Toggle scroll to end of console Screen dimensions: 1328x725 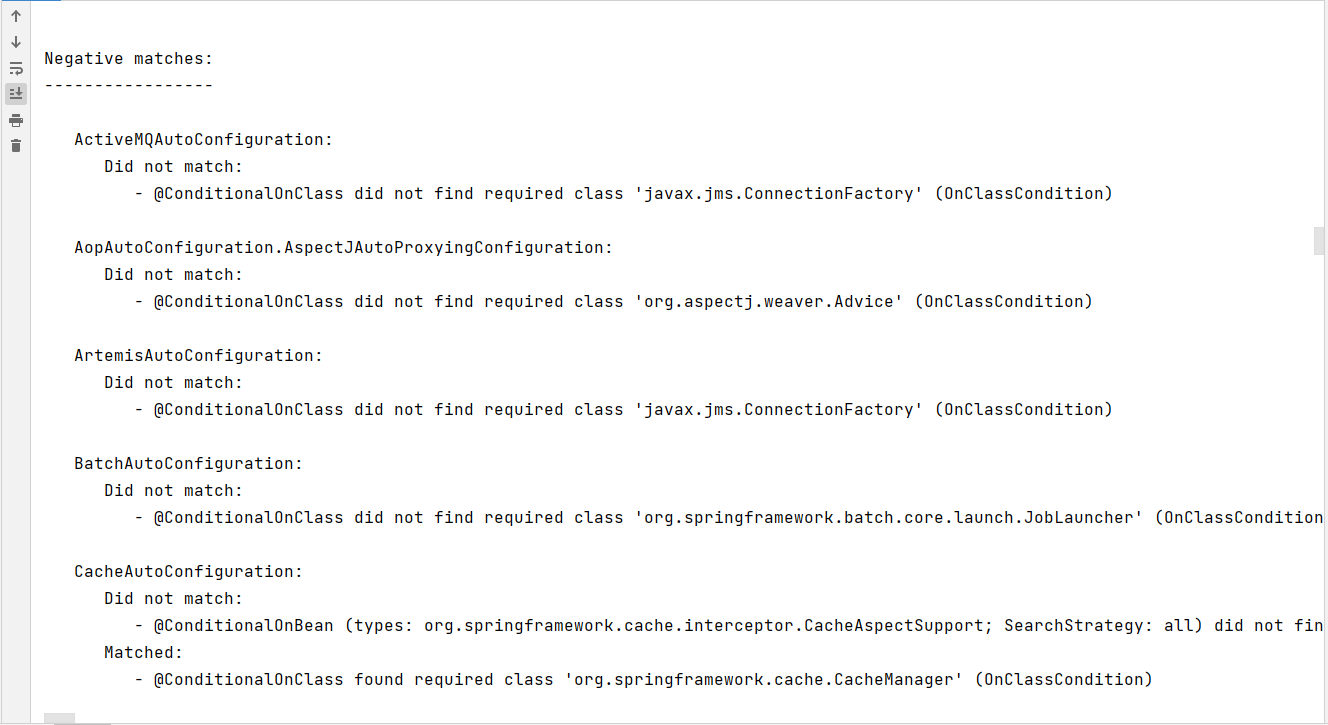pos(16,94)
